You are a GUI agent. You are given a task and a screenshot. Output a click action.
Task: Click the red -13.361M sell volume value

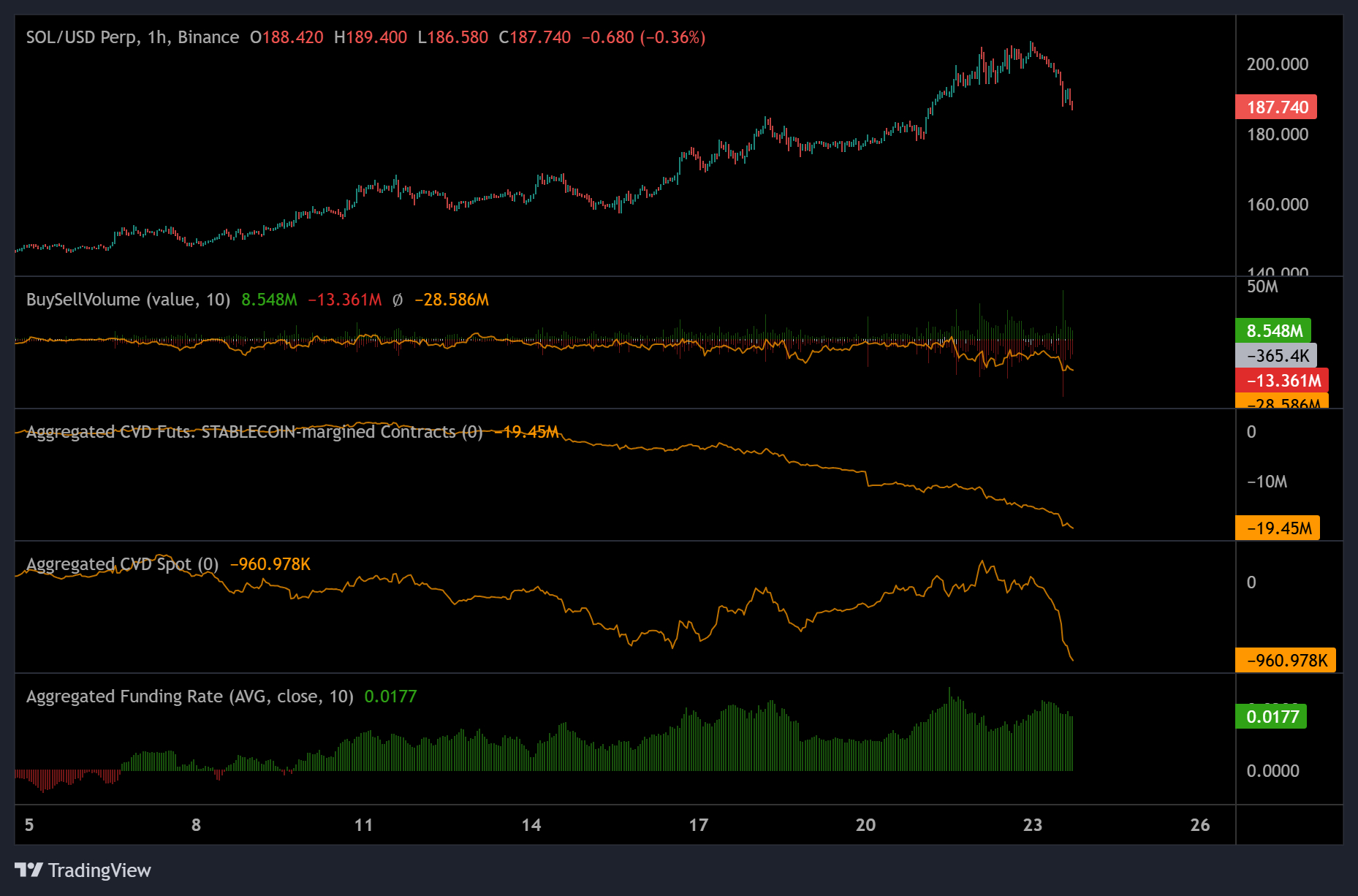344,300
